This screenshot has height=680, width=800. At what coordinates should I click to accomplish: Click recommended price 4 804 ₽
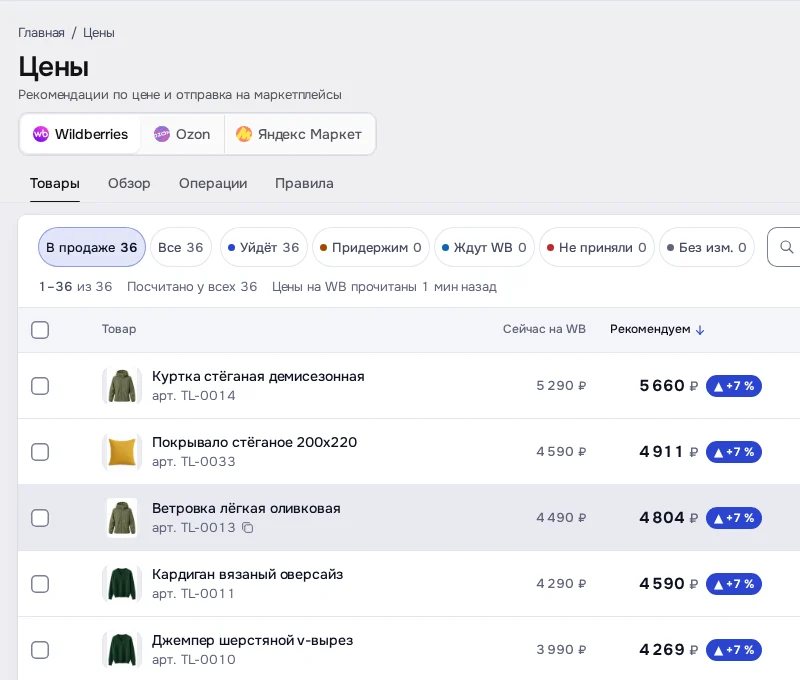coord(668,518)
